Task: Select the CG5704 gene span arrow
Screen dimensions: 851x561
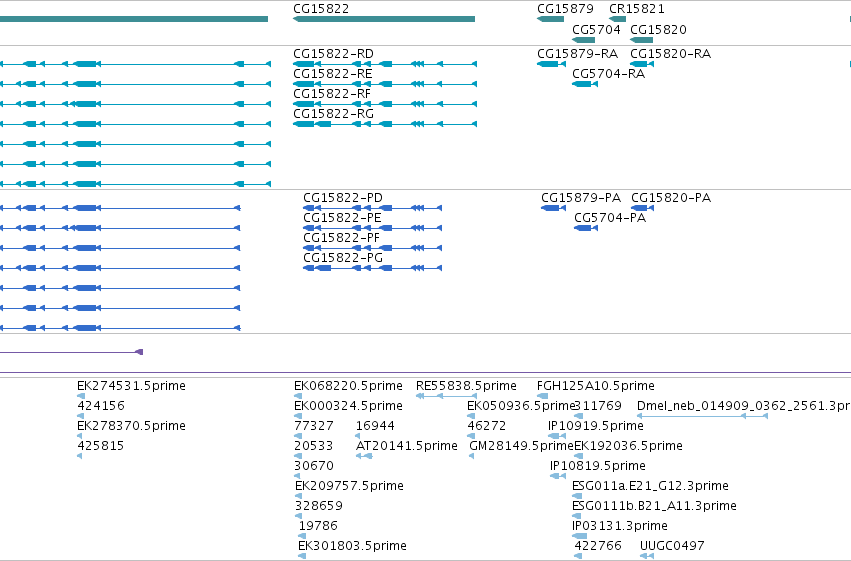Action: (583, 40)
